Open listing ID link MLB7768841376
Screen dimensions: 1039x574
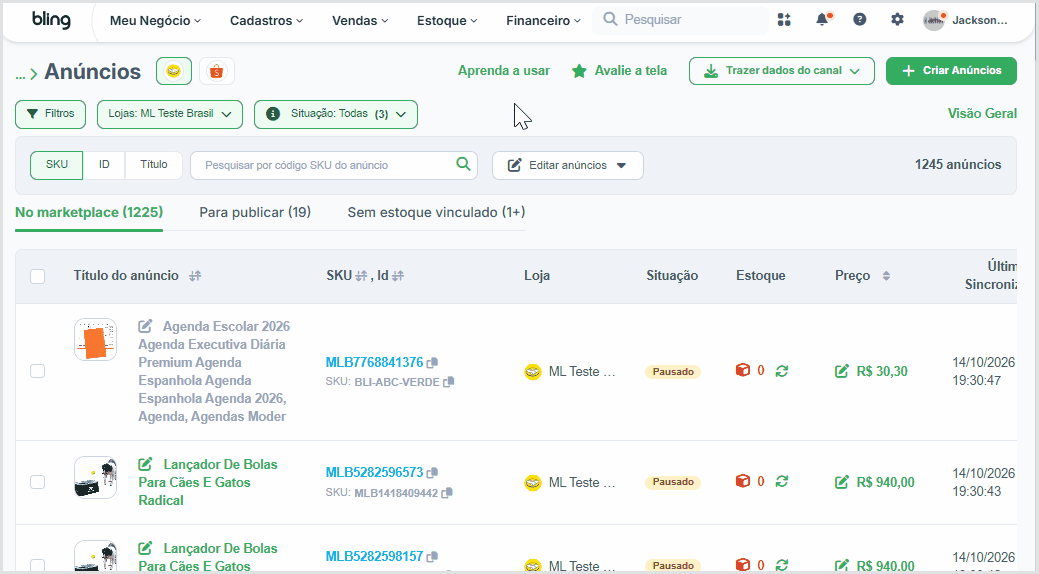click(x=374, y=363)
